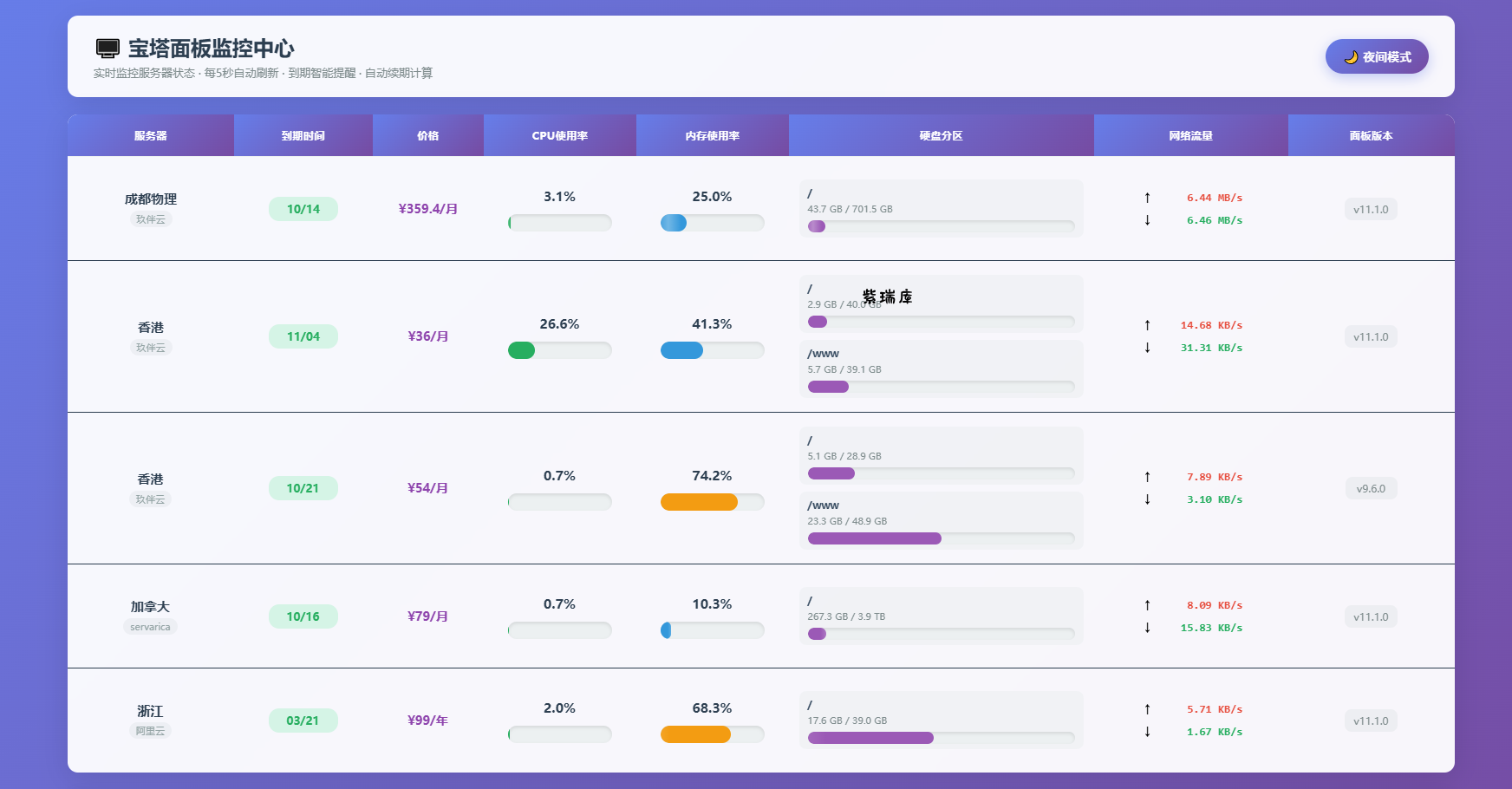Click download arrow beside 3.10 KB/s
Screen dimensions: 1512x789
click(x=1147, y=499)
